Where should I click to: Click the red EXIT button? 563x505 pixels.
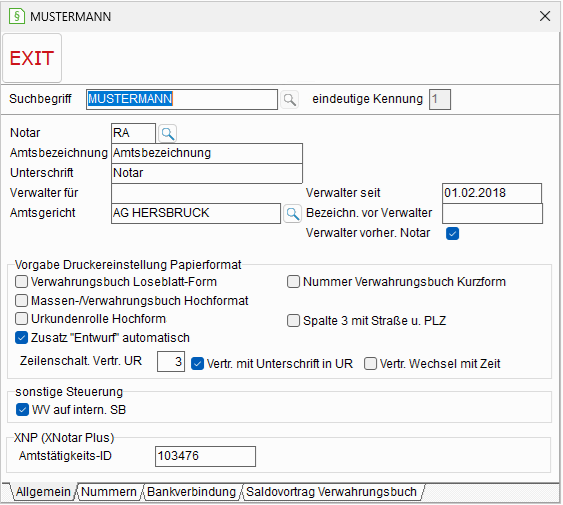[x=32, y=58]
